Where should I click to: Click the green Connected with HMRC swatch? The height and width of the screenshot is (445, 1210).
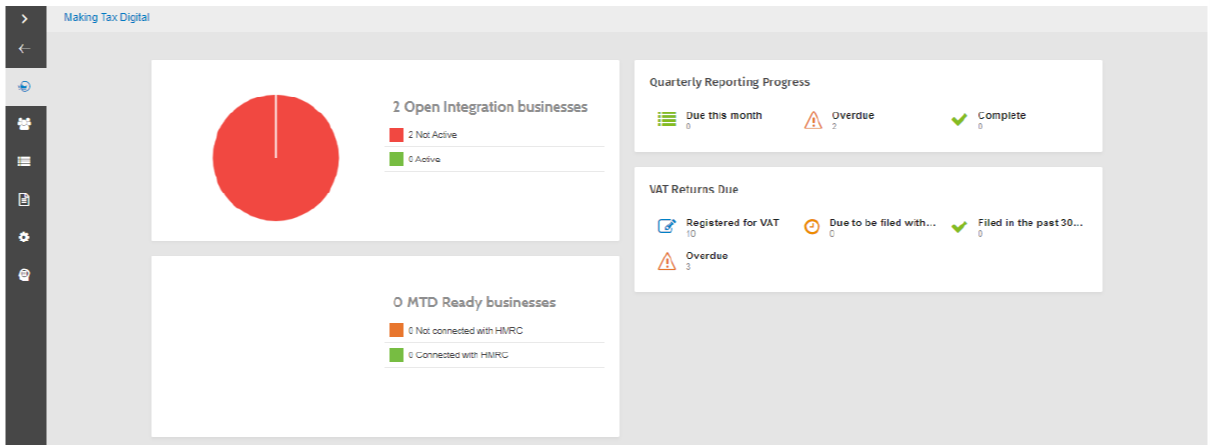(x=396, y=355)
